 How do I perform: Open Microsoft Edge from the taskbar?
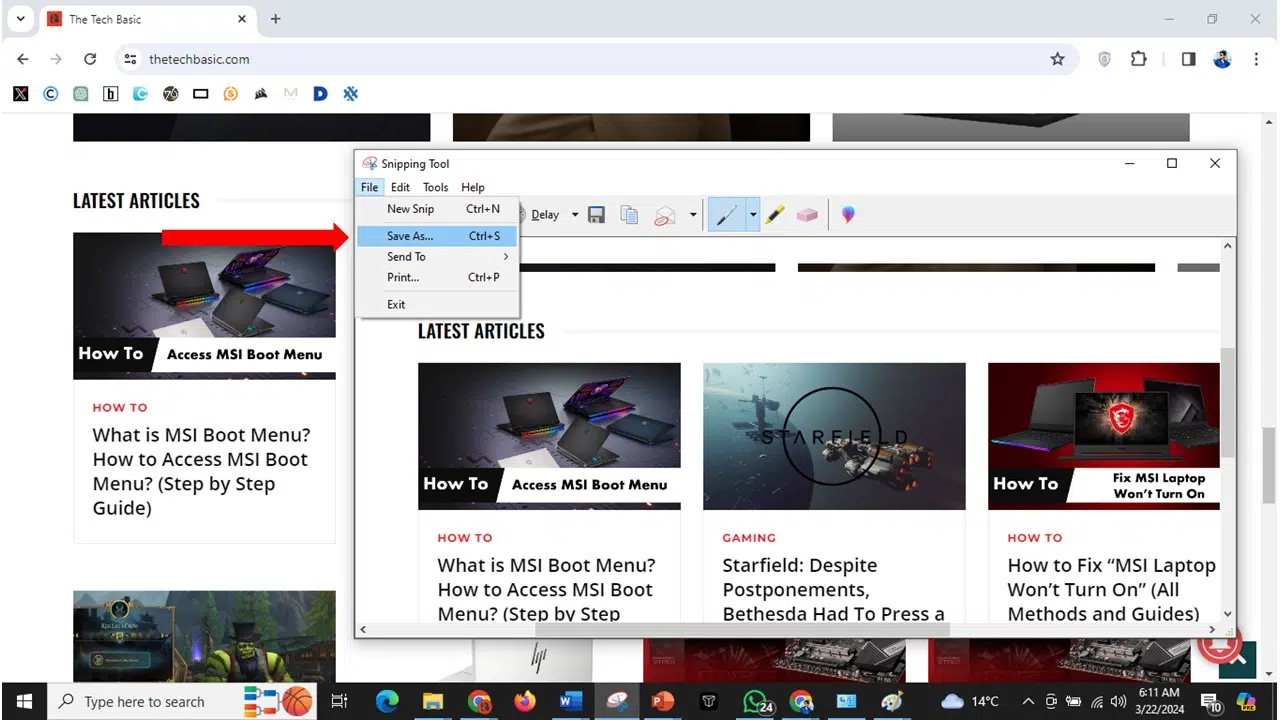pyautogui.click(x=387, y=701)
